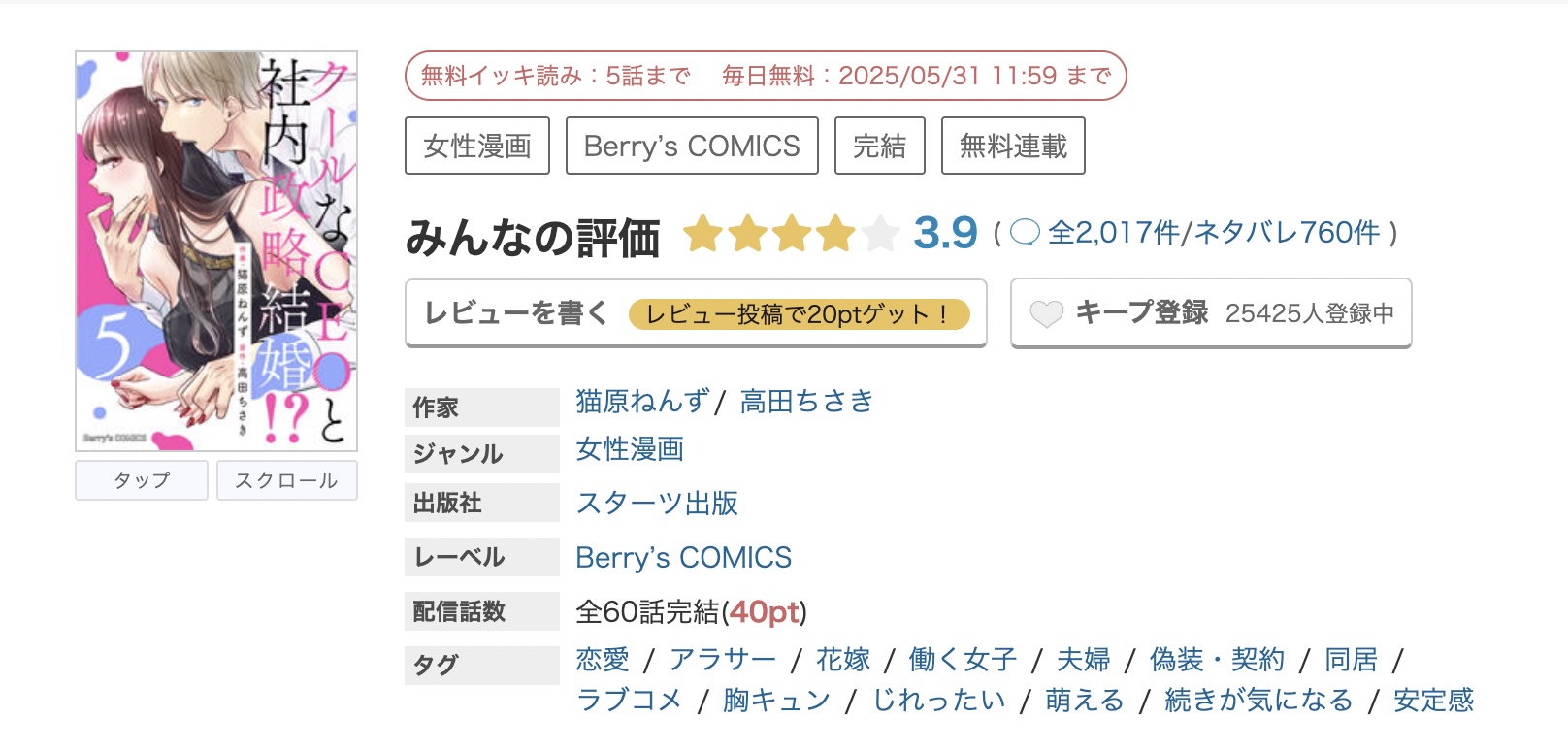Screen dimensions: 1568x751
Task: Click the heart icon beside キープ登録
Action: (1046, 313)
